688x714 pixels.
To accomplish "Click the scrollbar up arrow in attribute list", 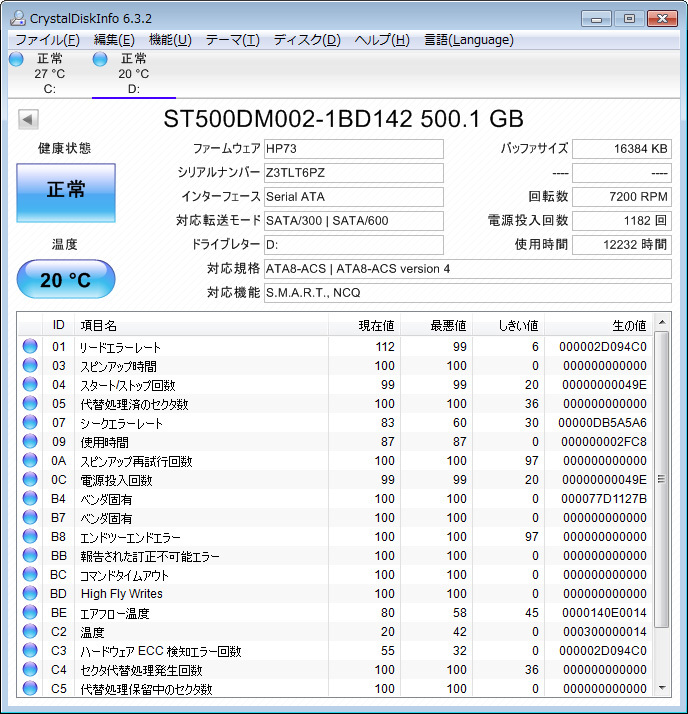I will (661, 325).
